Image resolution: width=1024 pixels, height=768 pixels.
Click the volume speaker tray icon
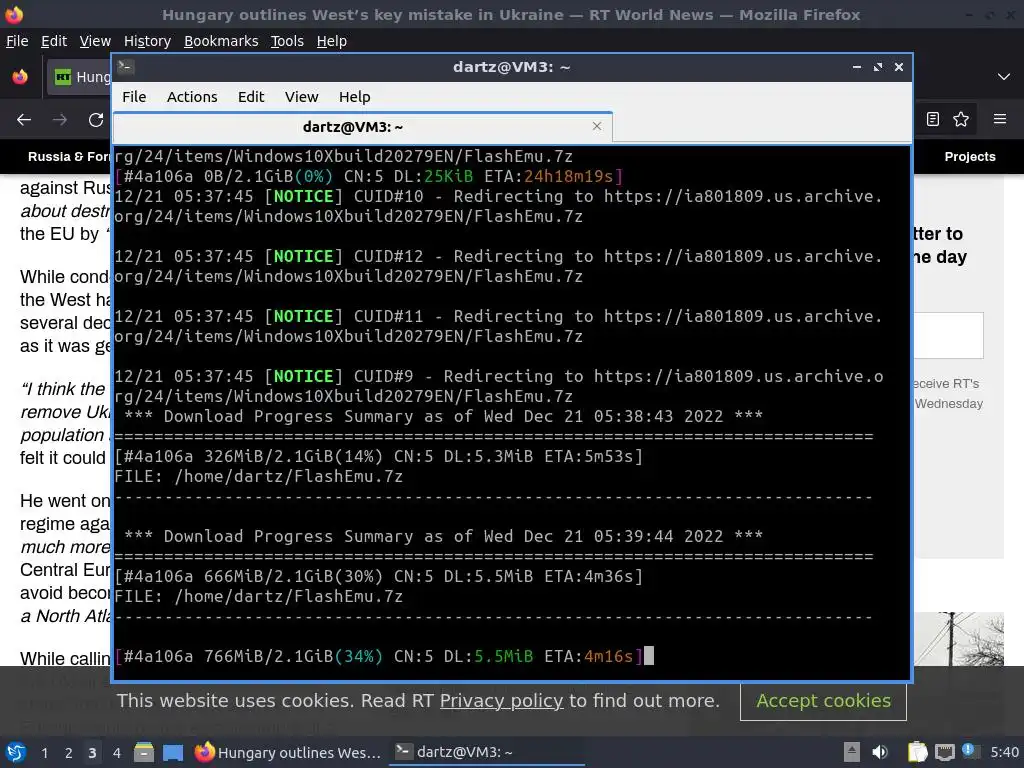(x=880, y=752)
